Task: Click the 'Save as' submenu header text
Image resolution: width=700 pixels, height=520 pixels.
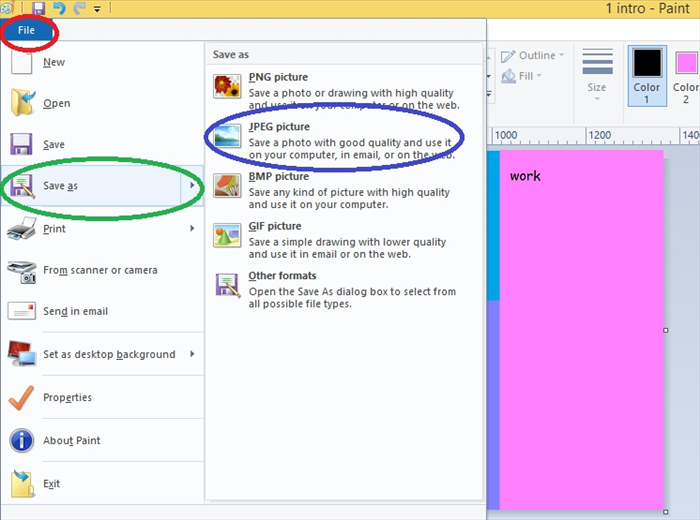Action: [x=230, y=54]
